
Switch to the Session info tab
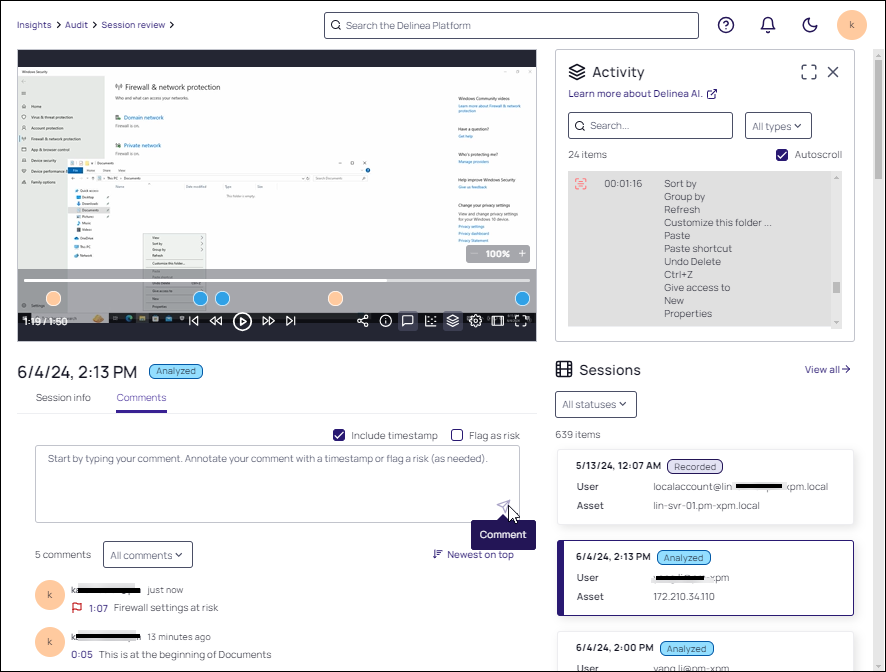[63, 397]
